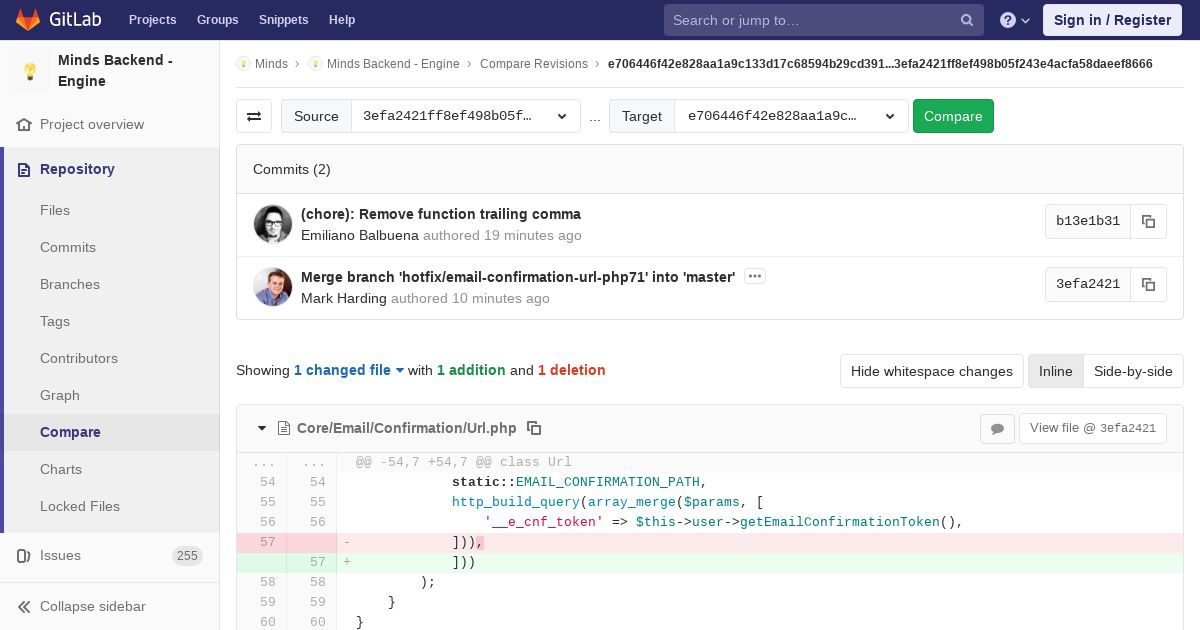Click the Sign in / Register button

pos(1112,20)
